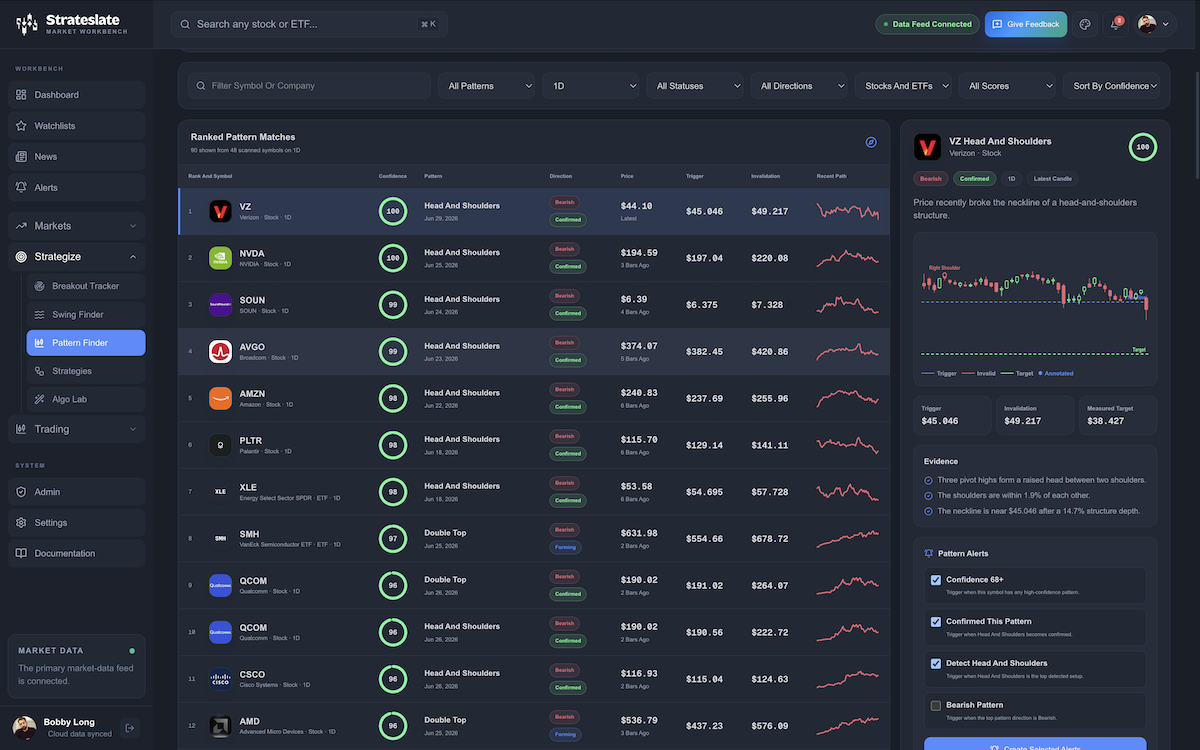
Task: Click the Palantir PLTR logo
Action: click(220, 445)
